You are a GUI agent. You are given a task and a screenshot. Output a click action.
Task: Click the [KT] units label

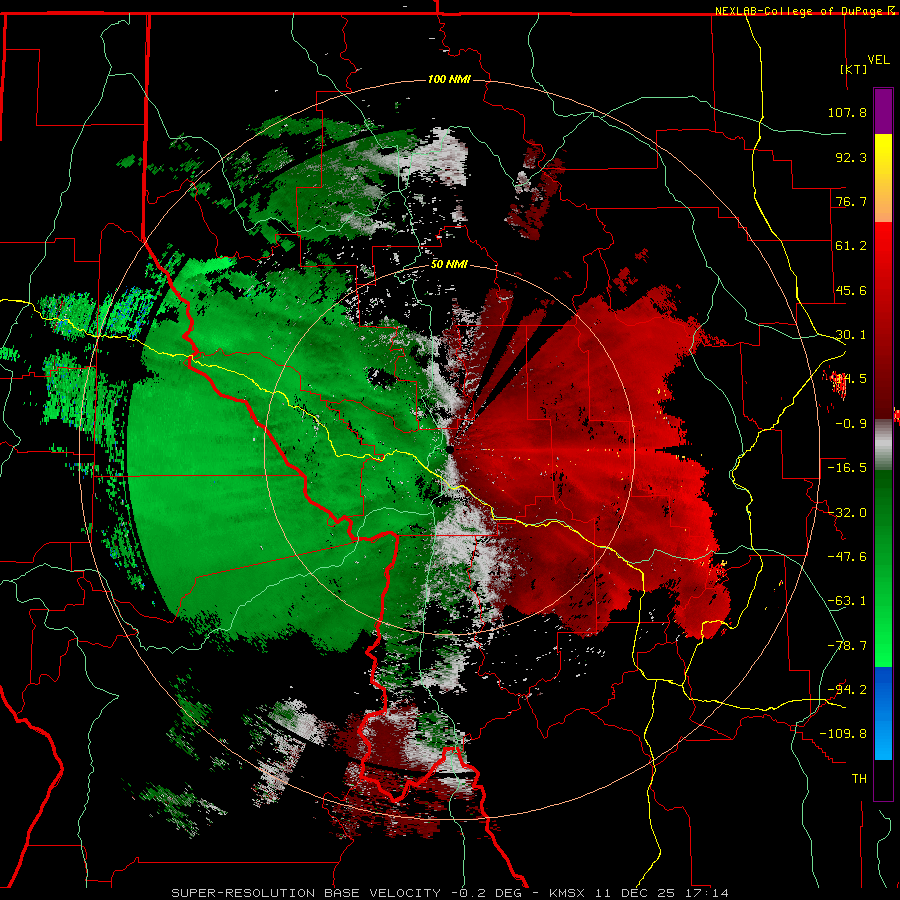(854, 69)
